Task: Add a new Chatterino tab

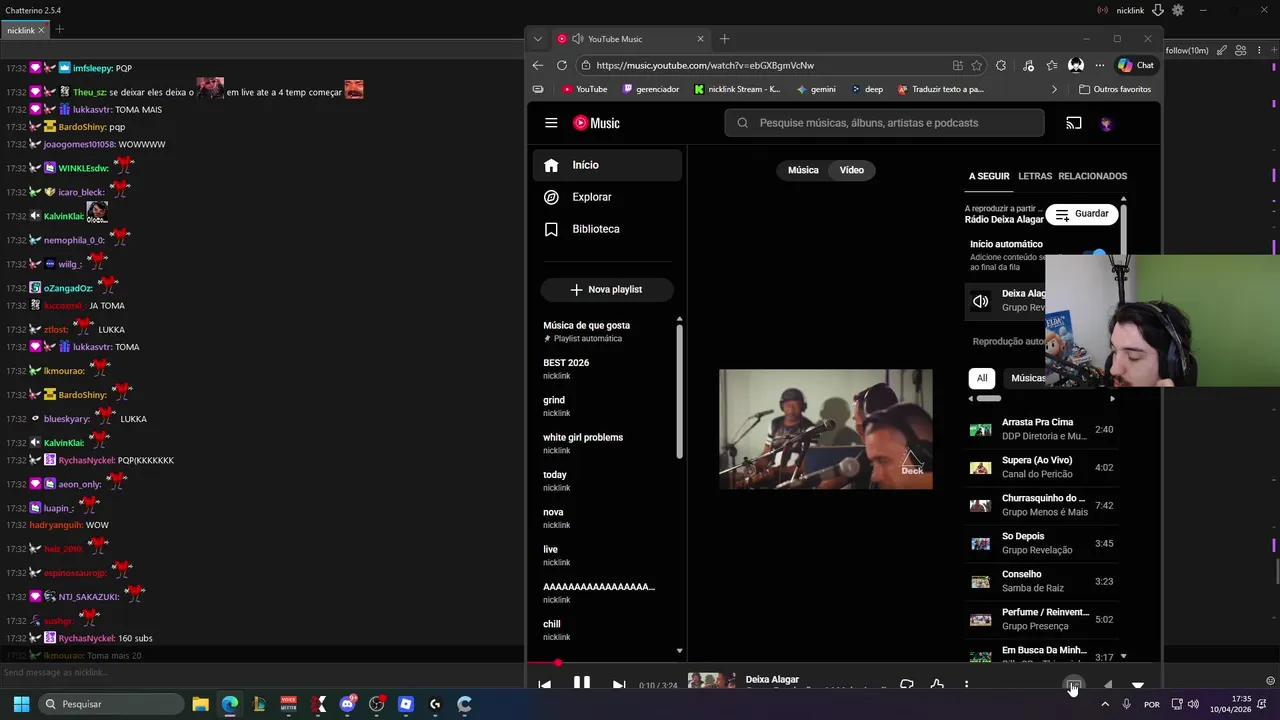Action: tap(59, 30)
